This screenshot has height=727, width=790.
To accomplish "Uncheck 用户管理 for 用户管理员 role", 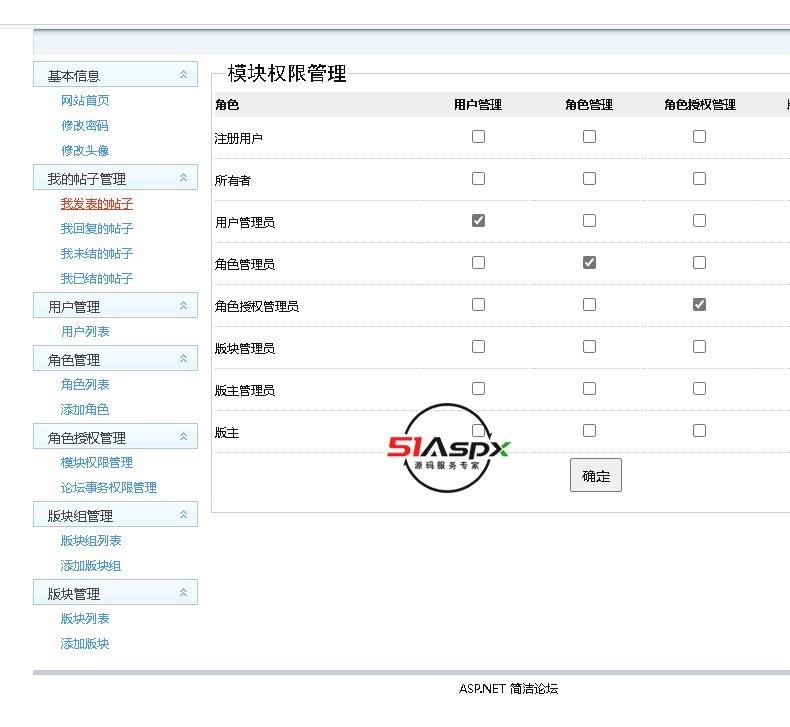I will coord(478,220).
